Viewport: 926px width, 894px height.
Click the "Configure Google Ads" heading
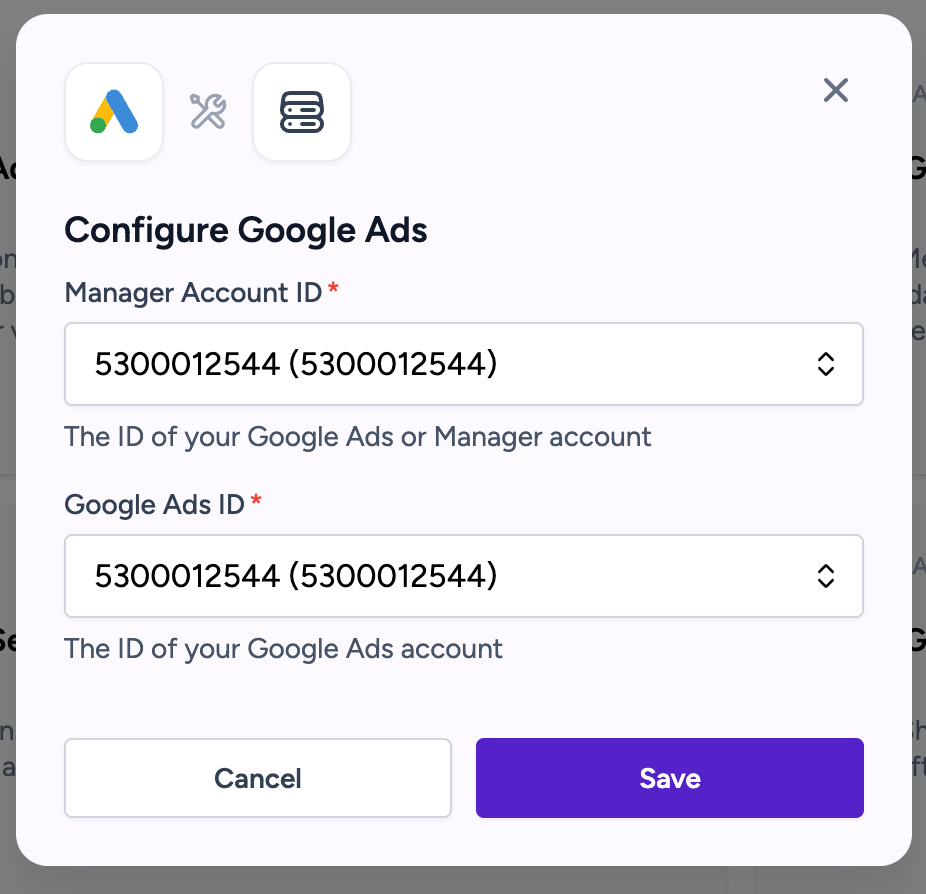tap(246, 231)
